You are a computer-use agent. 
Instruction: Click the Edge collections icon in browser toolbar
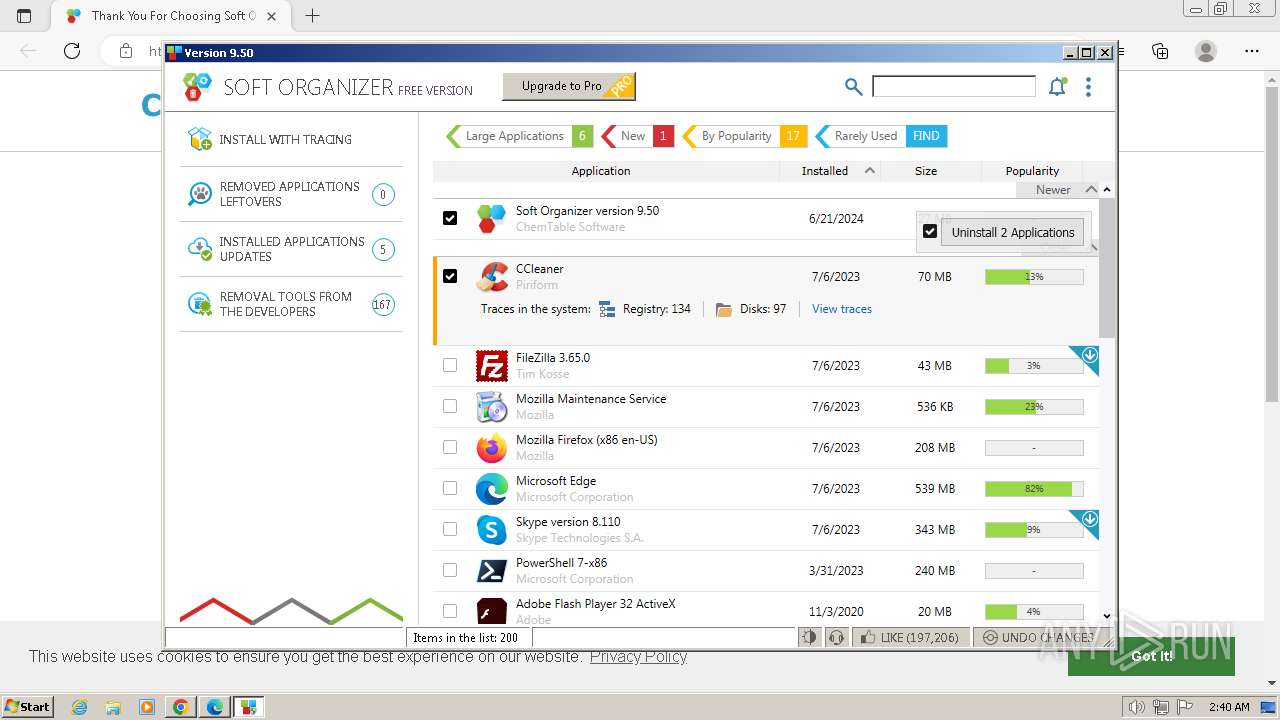(1160, 51)
